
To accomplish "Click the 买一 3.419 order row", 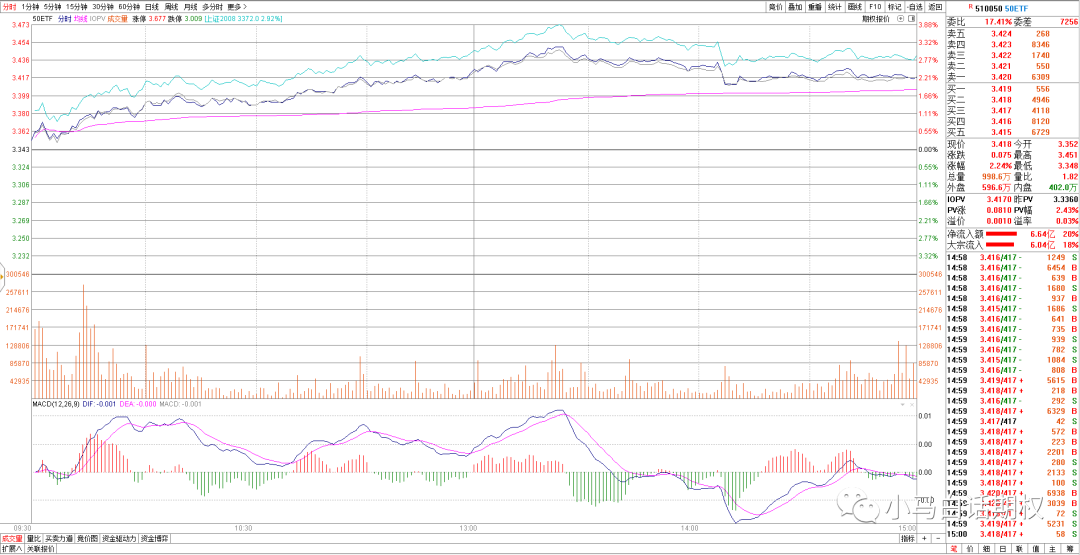I will click(1012, 88).
